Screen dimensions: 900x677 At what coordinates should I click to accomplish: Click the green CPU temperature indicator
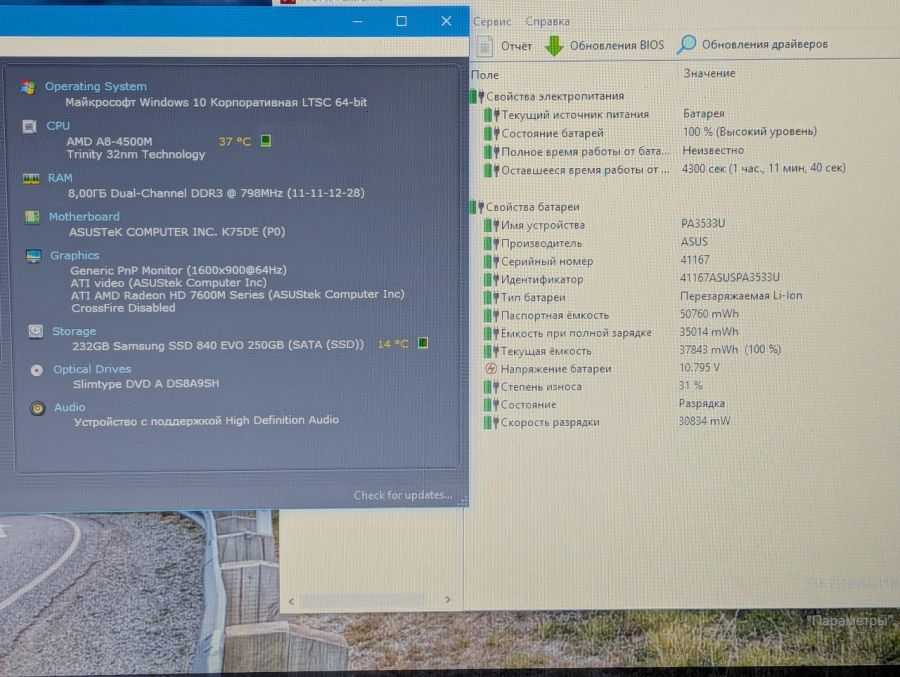point(266,140)
